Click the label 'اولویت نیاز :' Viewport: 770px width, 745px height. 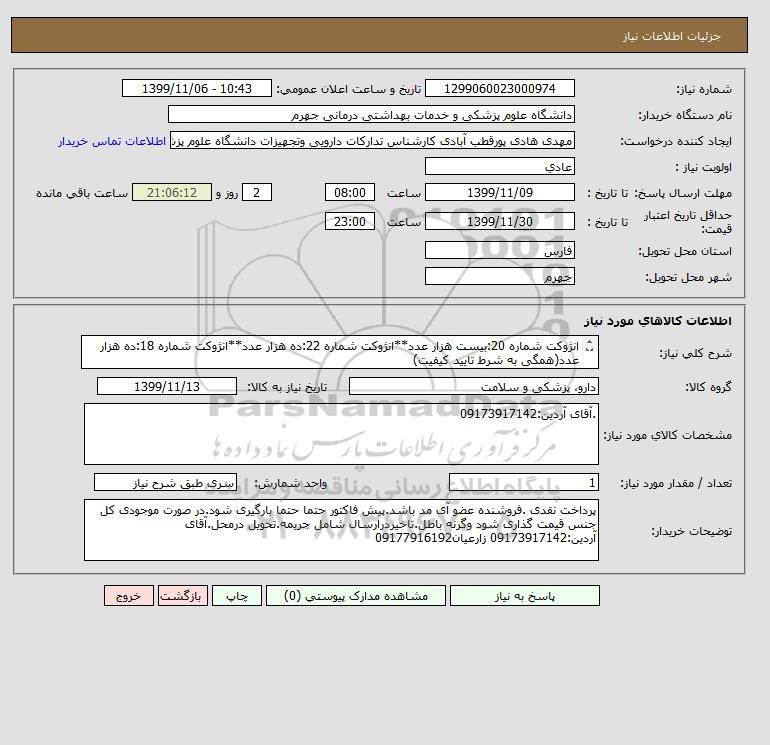[704, 167]
